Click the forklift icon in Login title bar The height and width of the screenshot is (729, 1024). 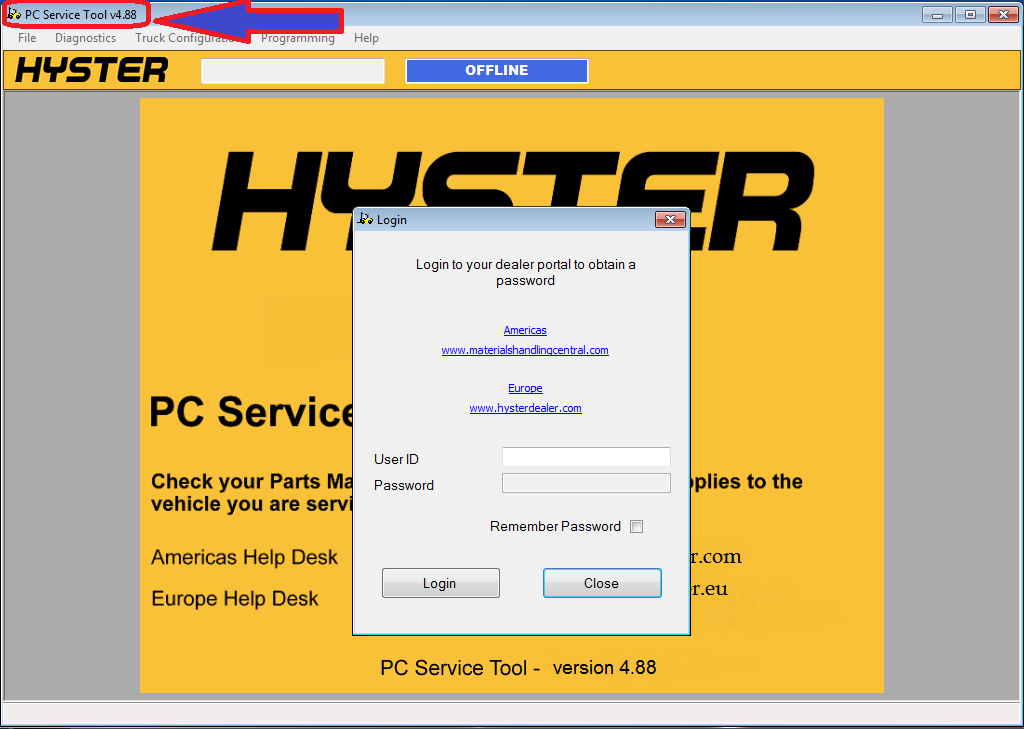click(366, 219)
